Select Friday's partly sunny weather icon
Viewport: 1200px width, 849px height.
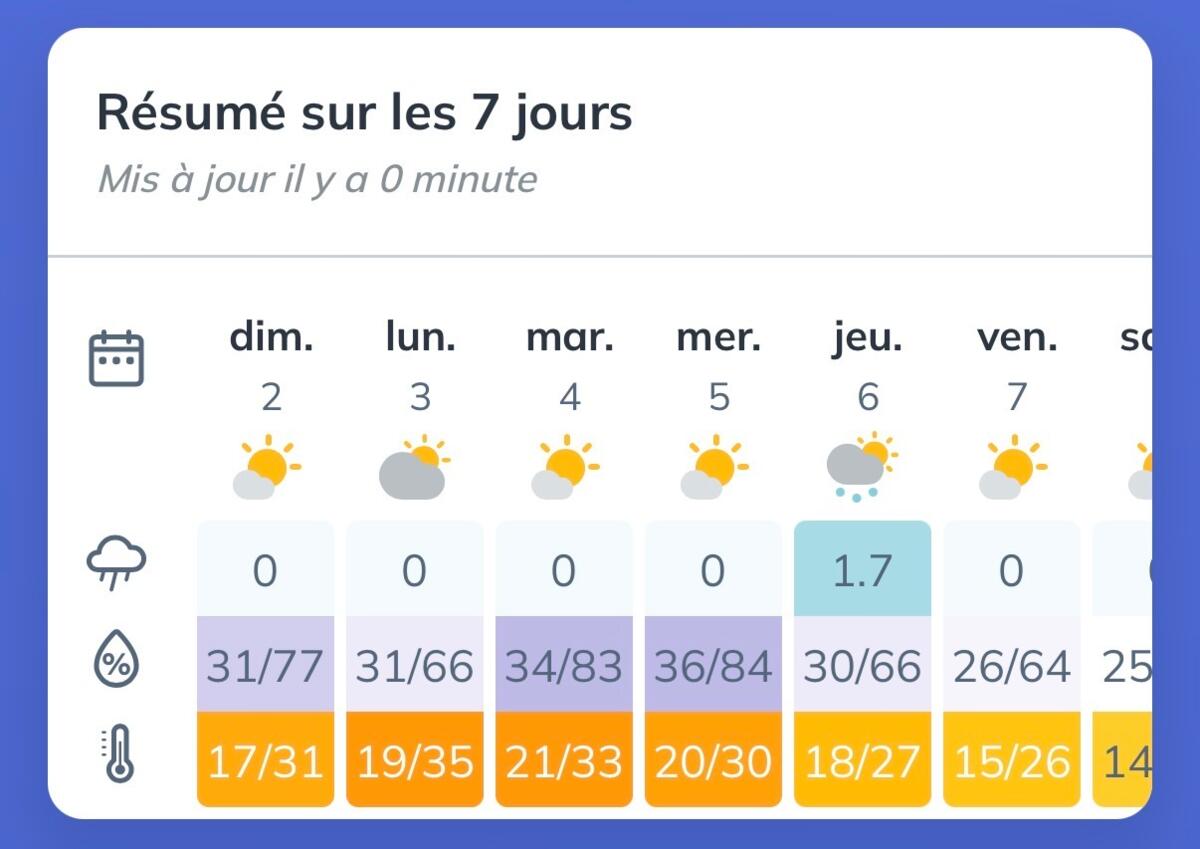point(1012,468)
